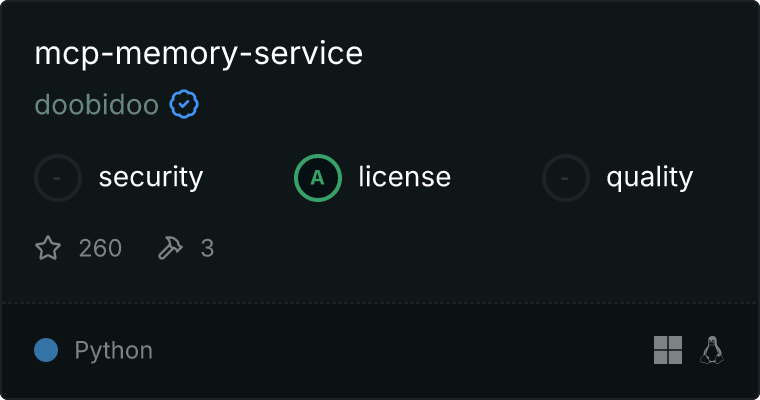Click the blue verified badge beside doobidoo

183,104
